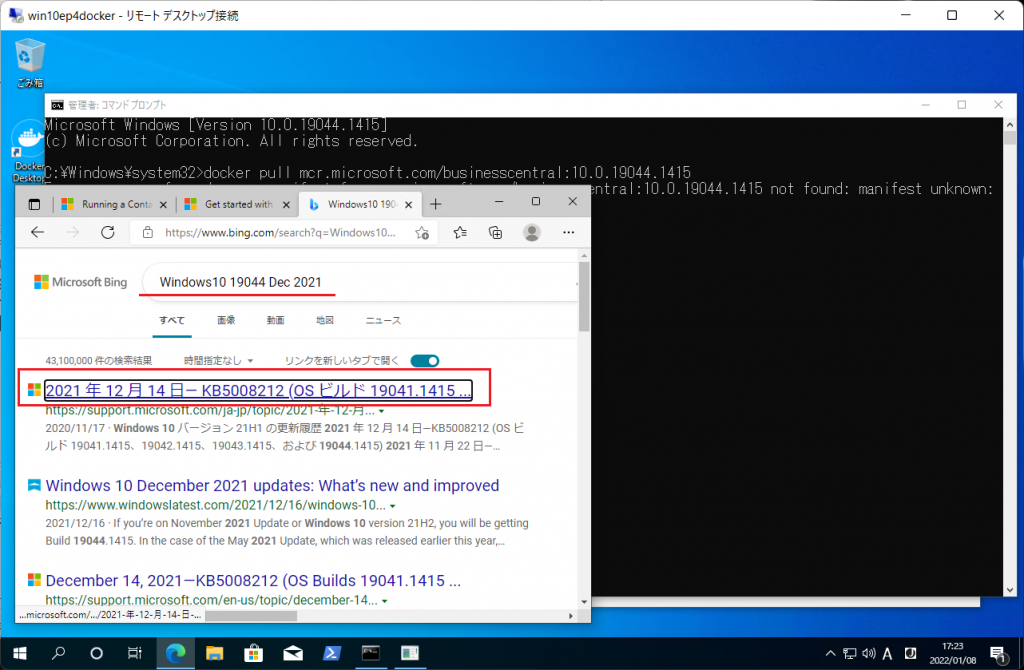
Task: Close the 'Running a Conta' tab
Action: [x=163, y=205]
